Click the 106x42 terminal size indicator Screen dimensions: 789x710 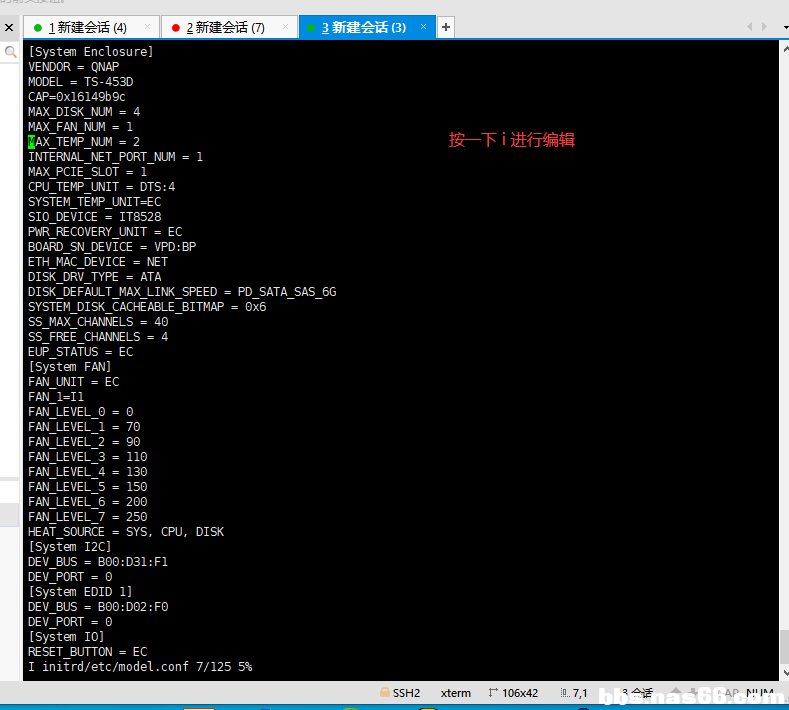tap(513, 693)
